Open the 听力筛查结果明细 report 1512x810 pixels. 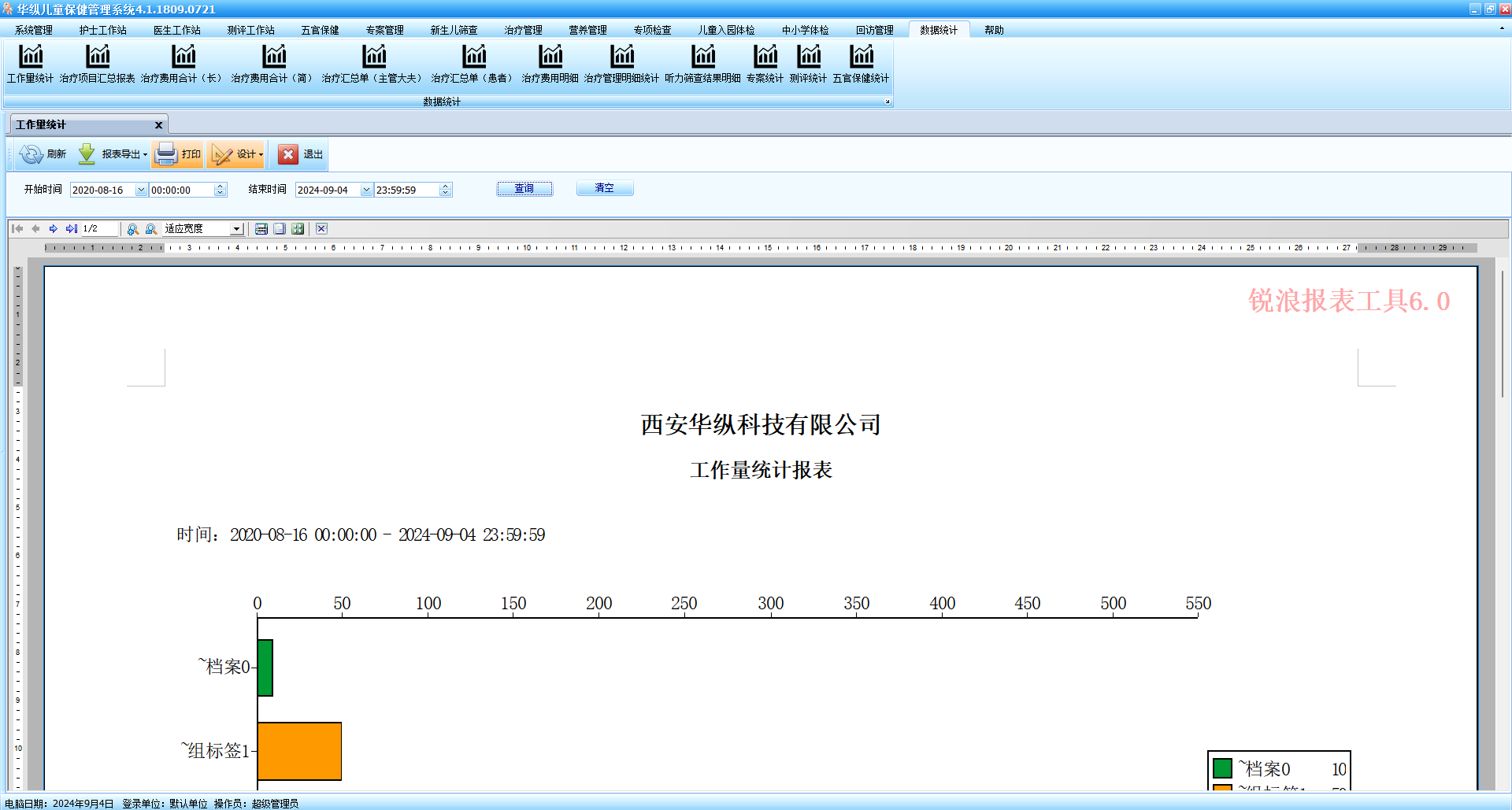click(703, 63)
